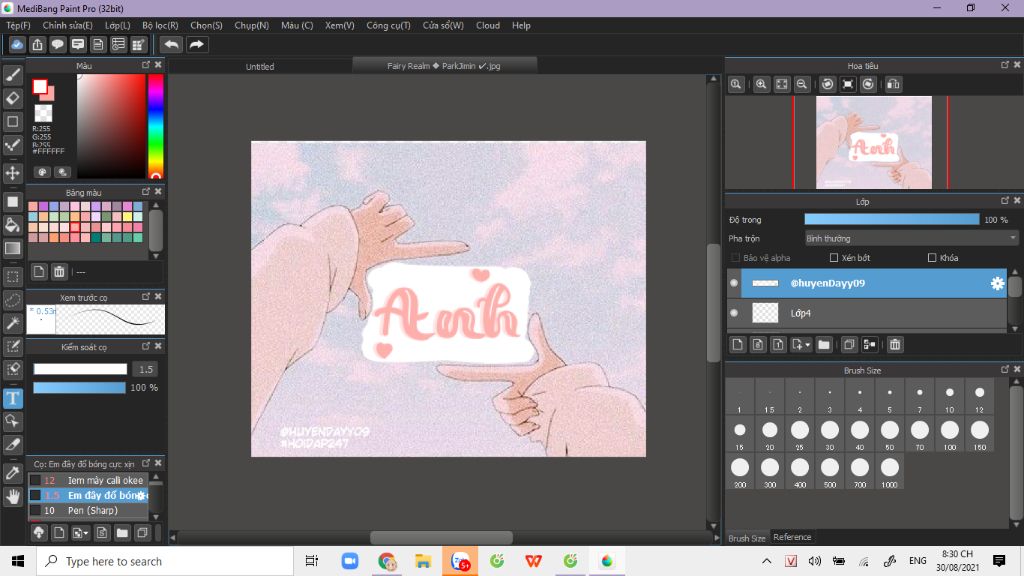Create a new folder in Layers panel
This screenshot has height=576, width=1024.
pos(824,345)
